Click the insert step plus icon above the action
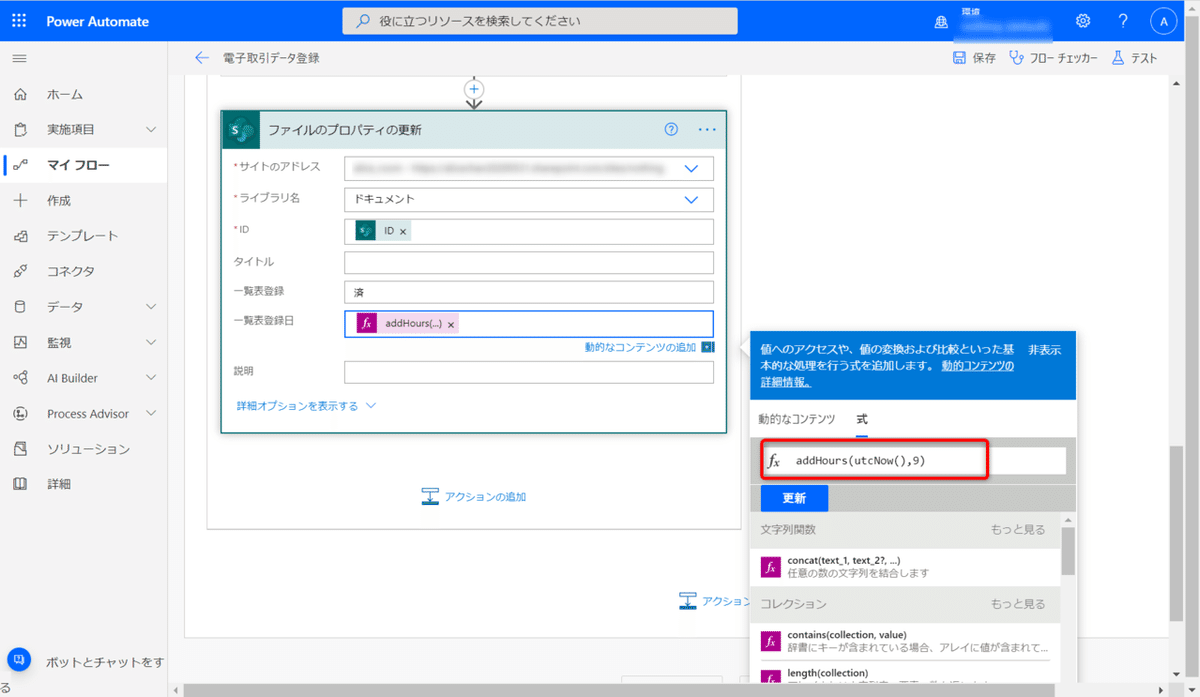The height and width of the screenshot is (697, 1200). pyautogui.click(x=474, y=89)
